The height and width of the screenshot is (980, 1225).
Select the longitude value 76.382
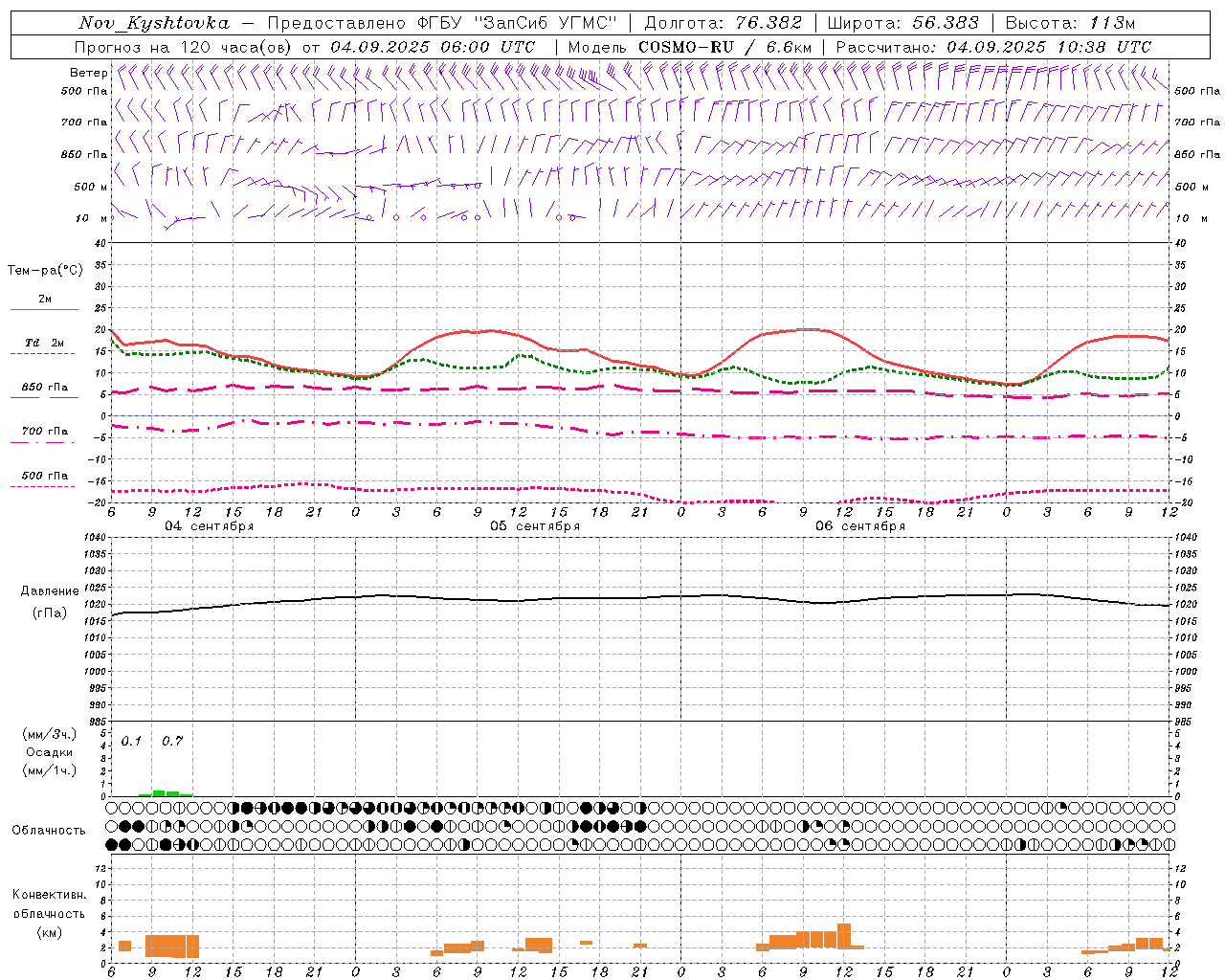tap(768, 23)
